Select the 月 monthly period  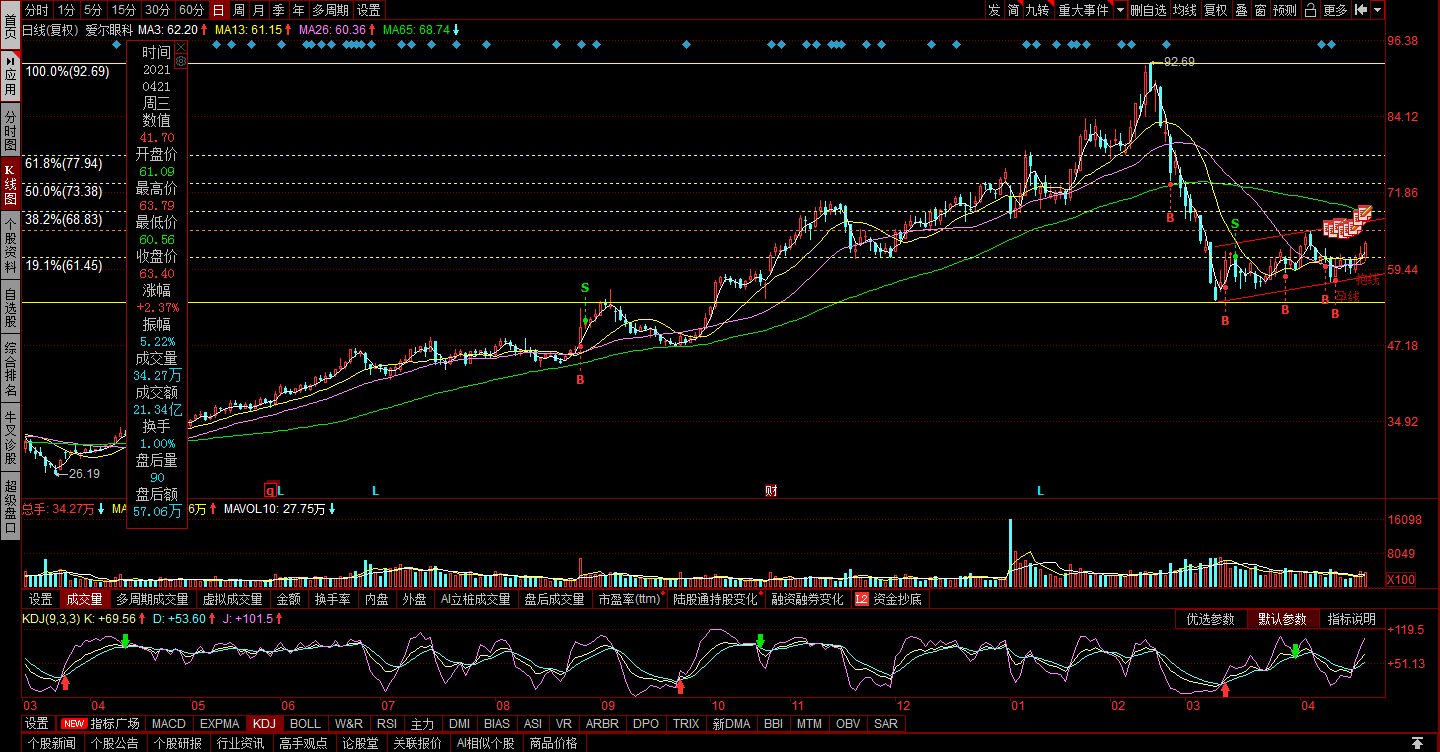click(x=258, y=10)
